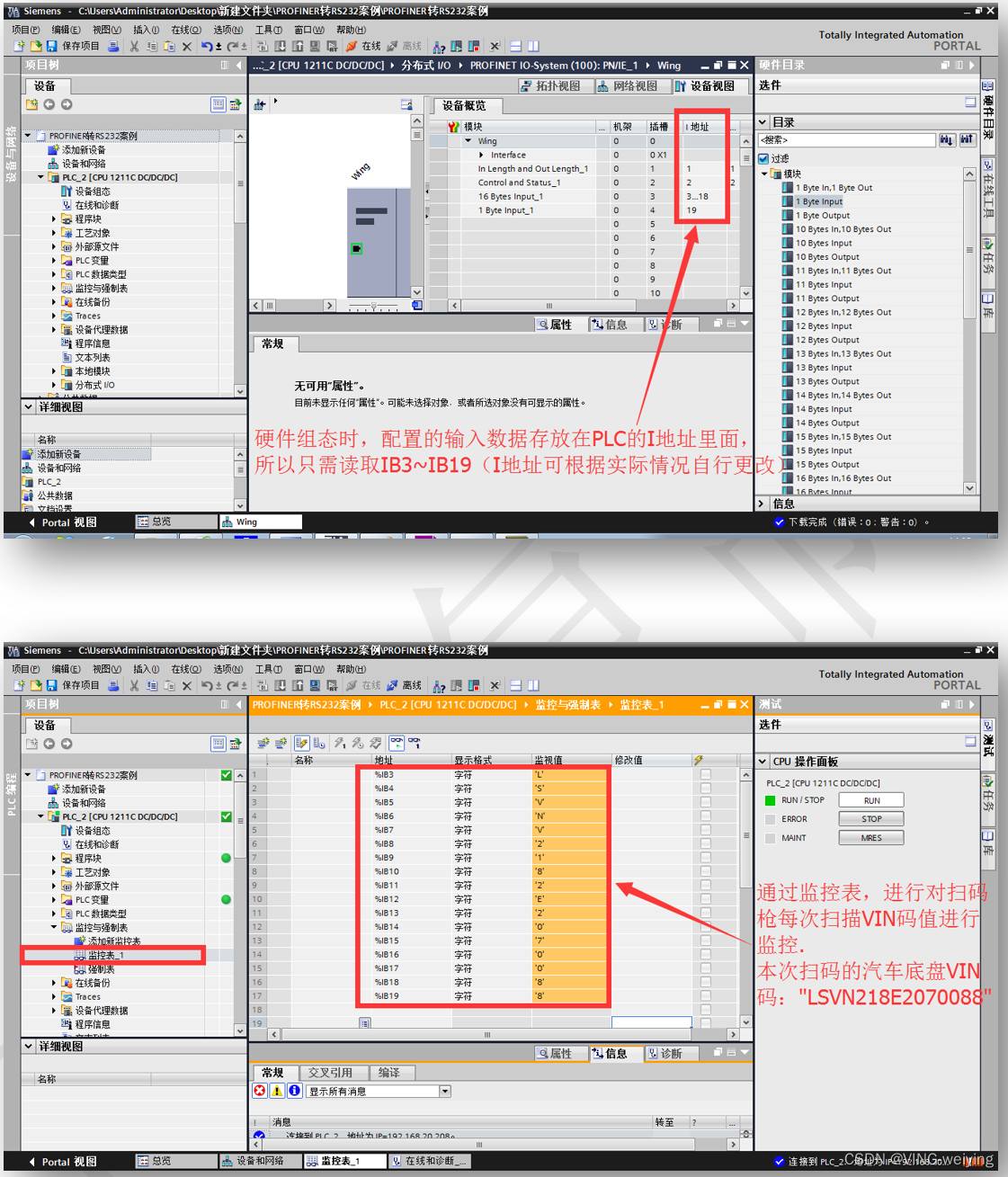Click red error filter icon in lower info panel
Screen dimensions: 1008x1177
(260, 1091)
